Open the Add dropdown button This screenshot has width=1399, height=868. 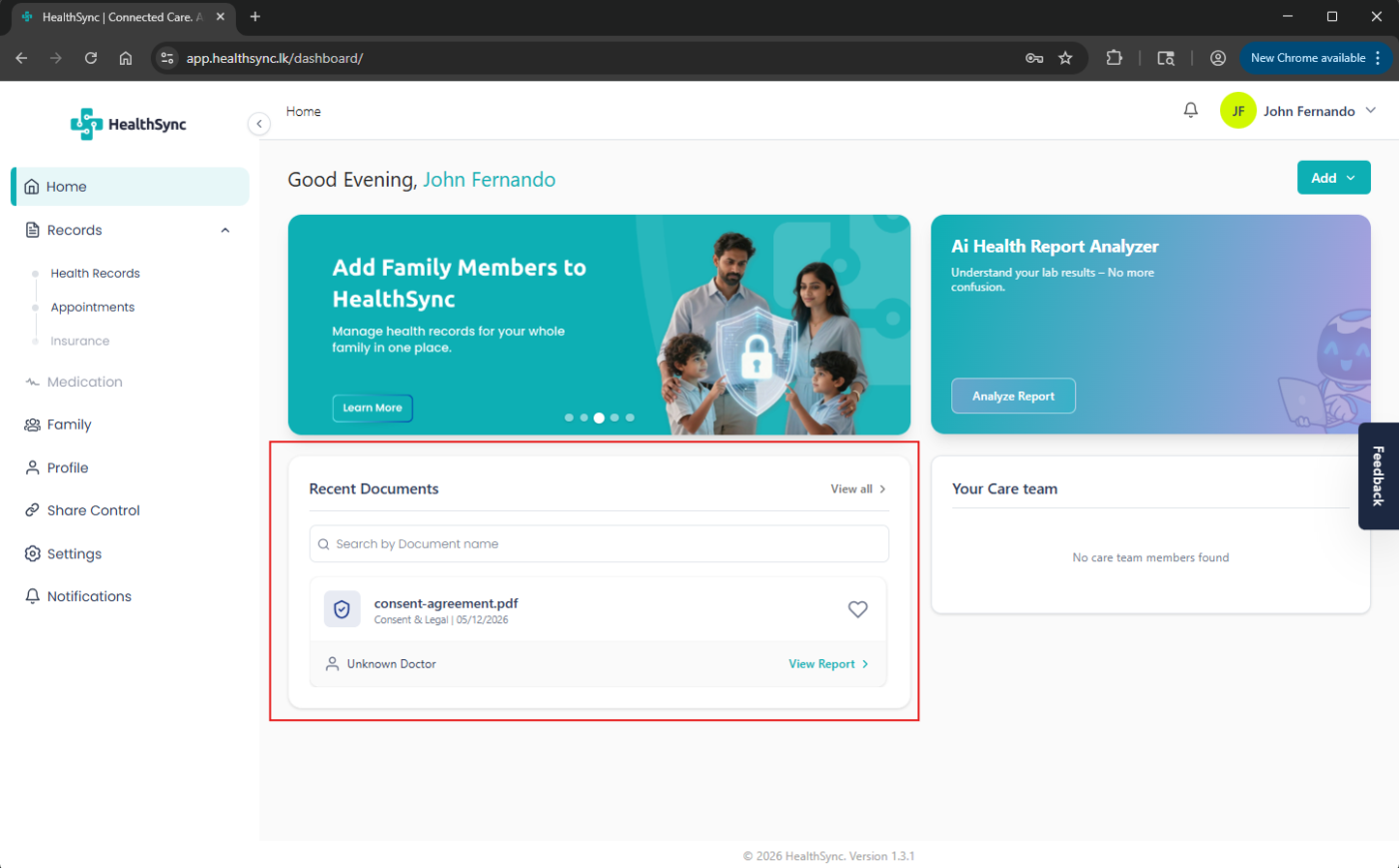(1333, 178)
